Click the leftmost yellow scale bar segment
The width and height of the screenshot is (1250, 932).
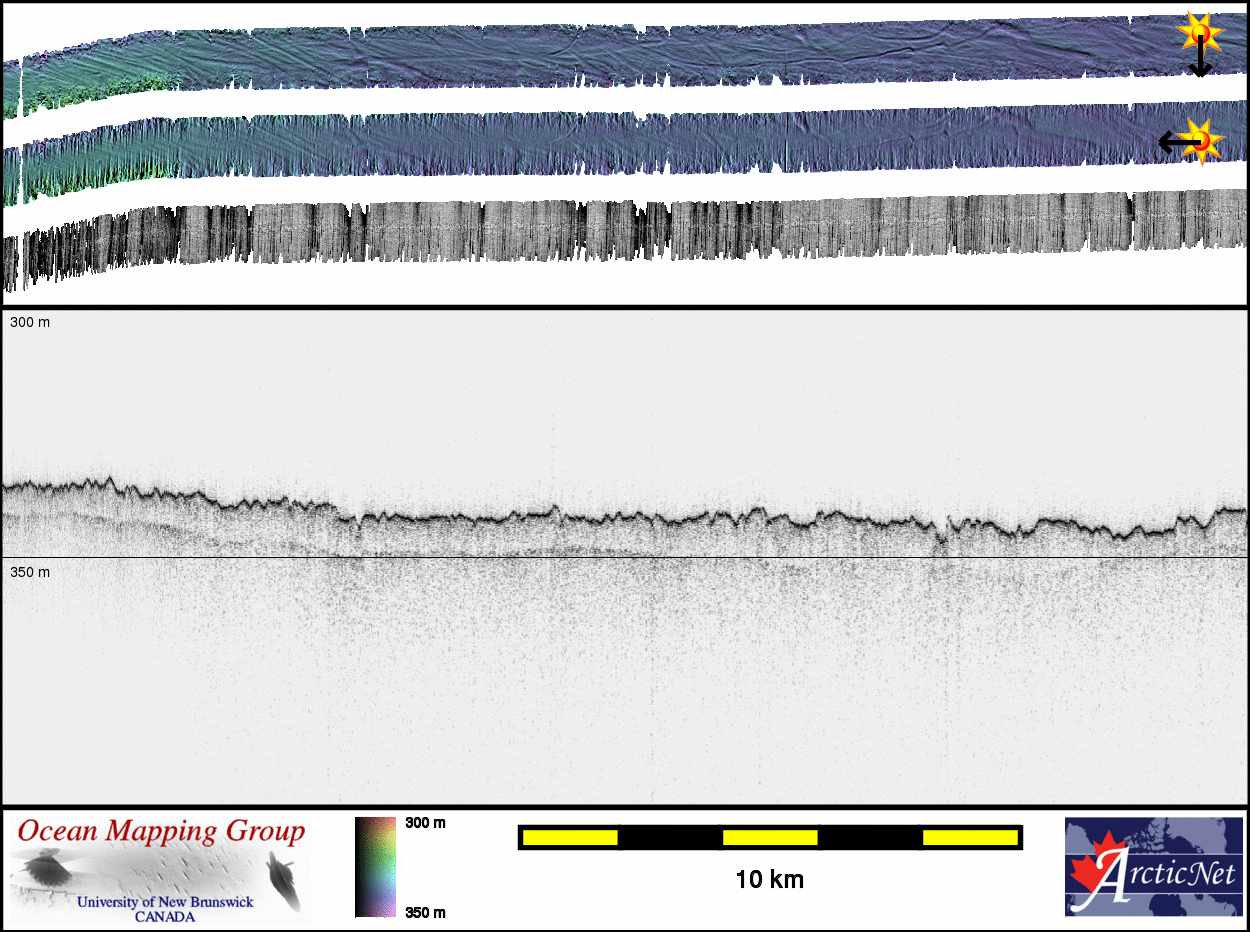(x=569, y=837)
